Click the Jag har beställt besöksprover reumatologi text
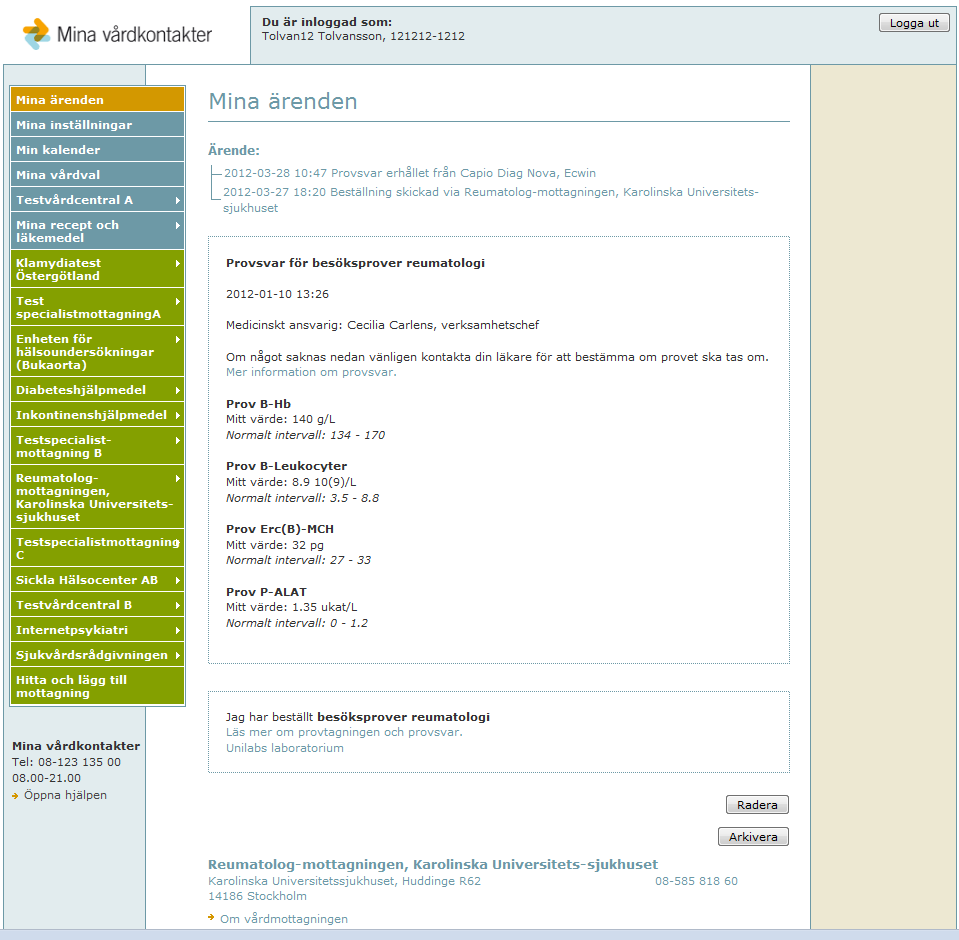The height and width of the screenshot is (940, 959). tap(358, 717)
